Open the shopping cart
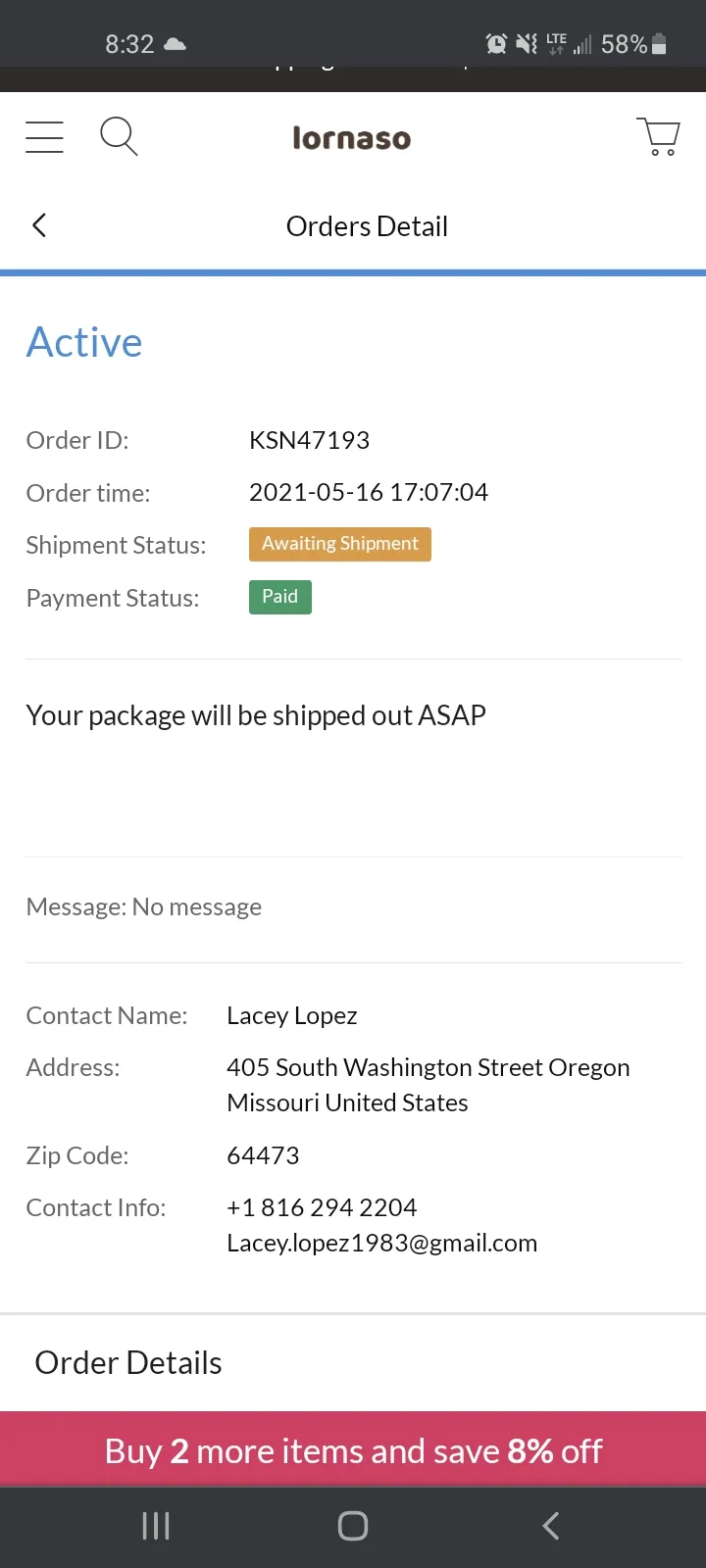The width and height of the screenshot is (706, 1568). click(x=659, y=136)
